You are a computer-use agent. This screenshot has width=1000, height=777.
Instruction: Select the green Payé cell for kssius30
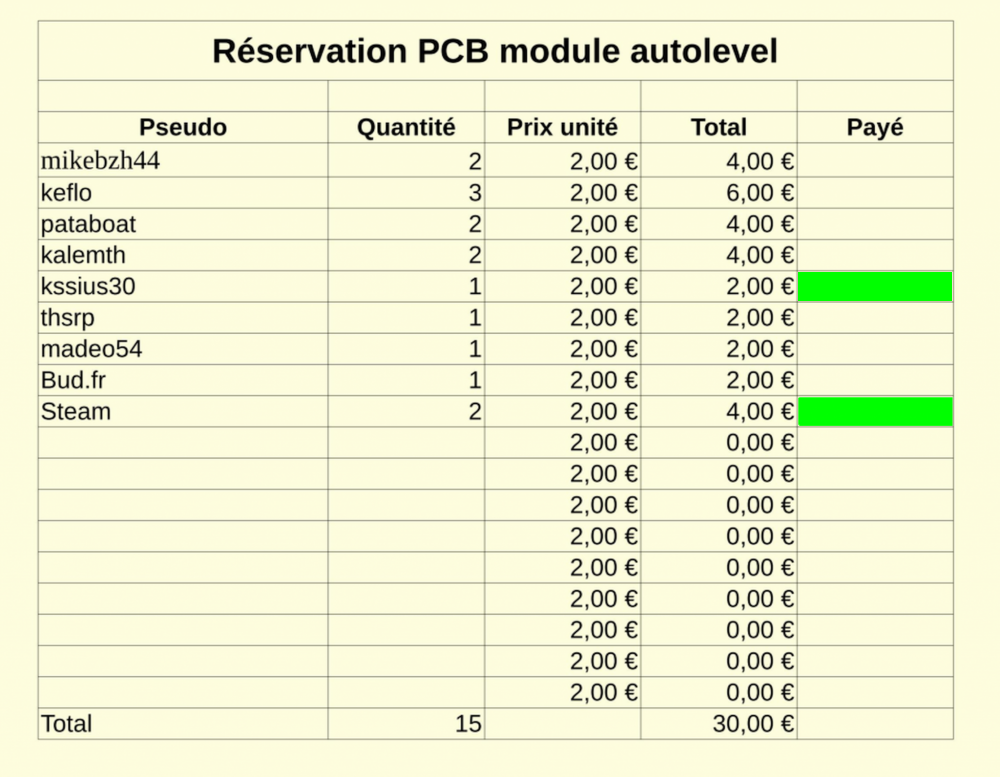(875, 287)
